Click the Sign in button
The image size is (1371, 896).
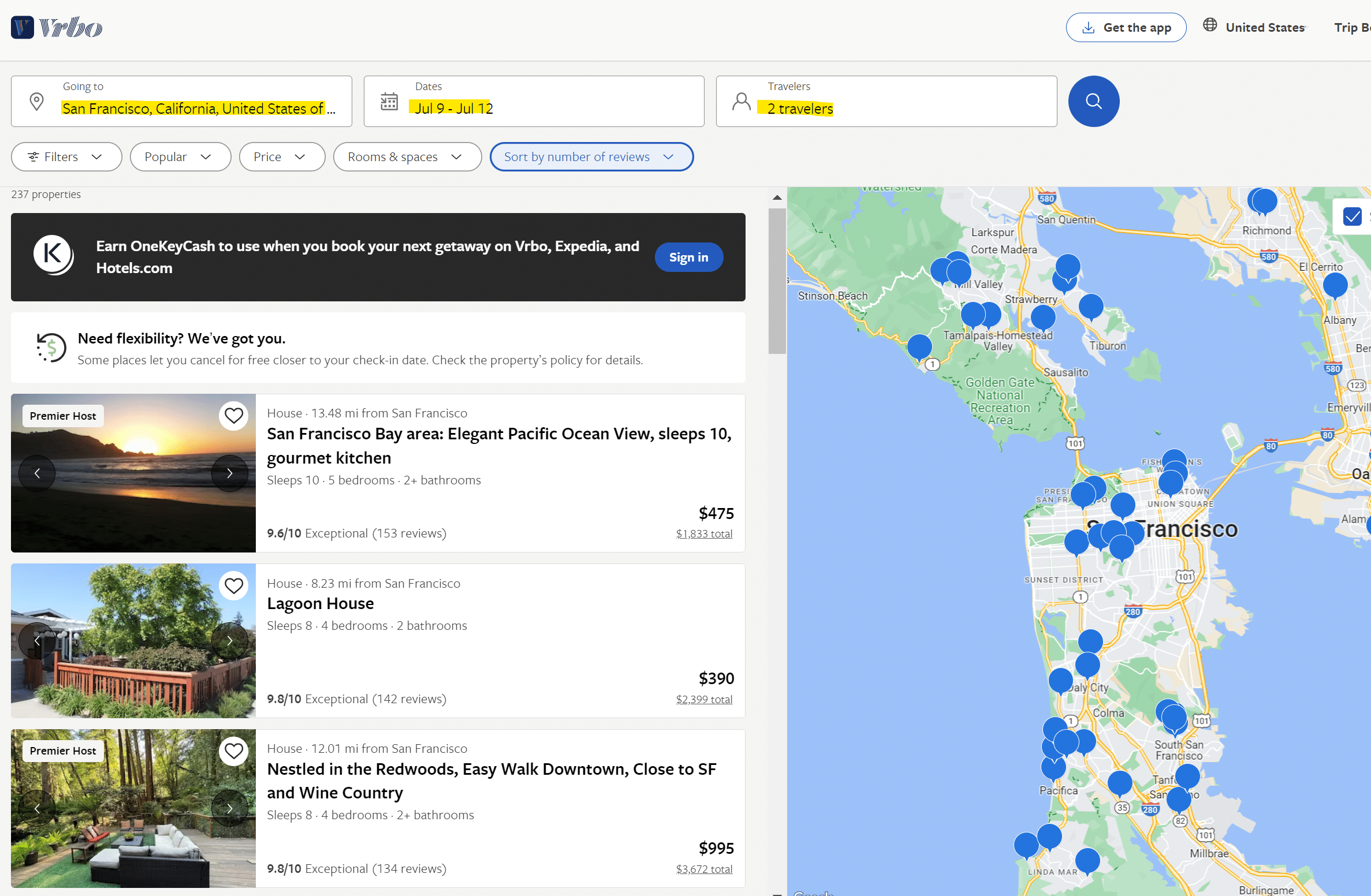pos(688,257)
